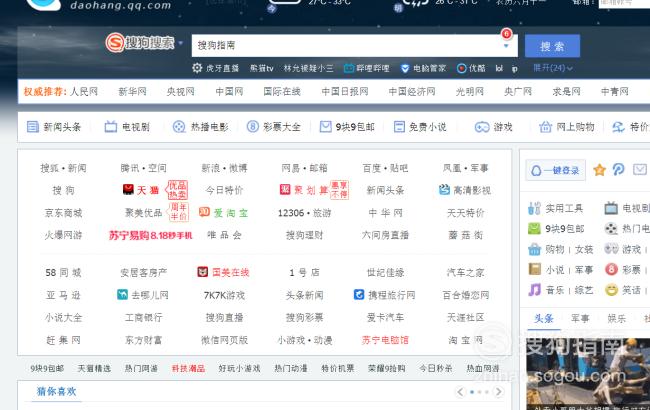Open the 游戏 gamepad icon
Viewport: 650px width, 410px height.
point(482,127)
